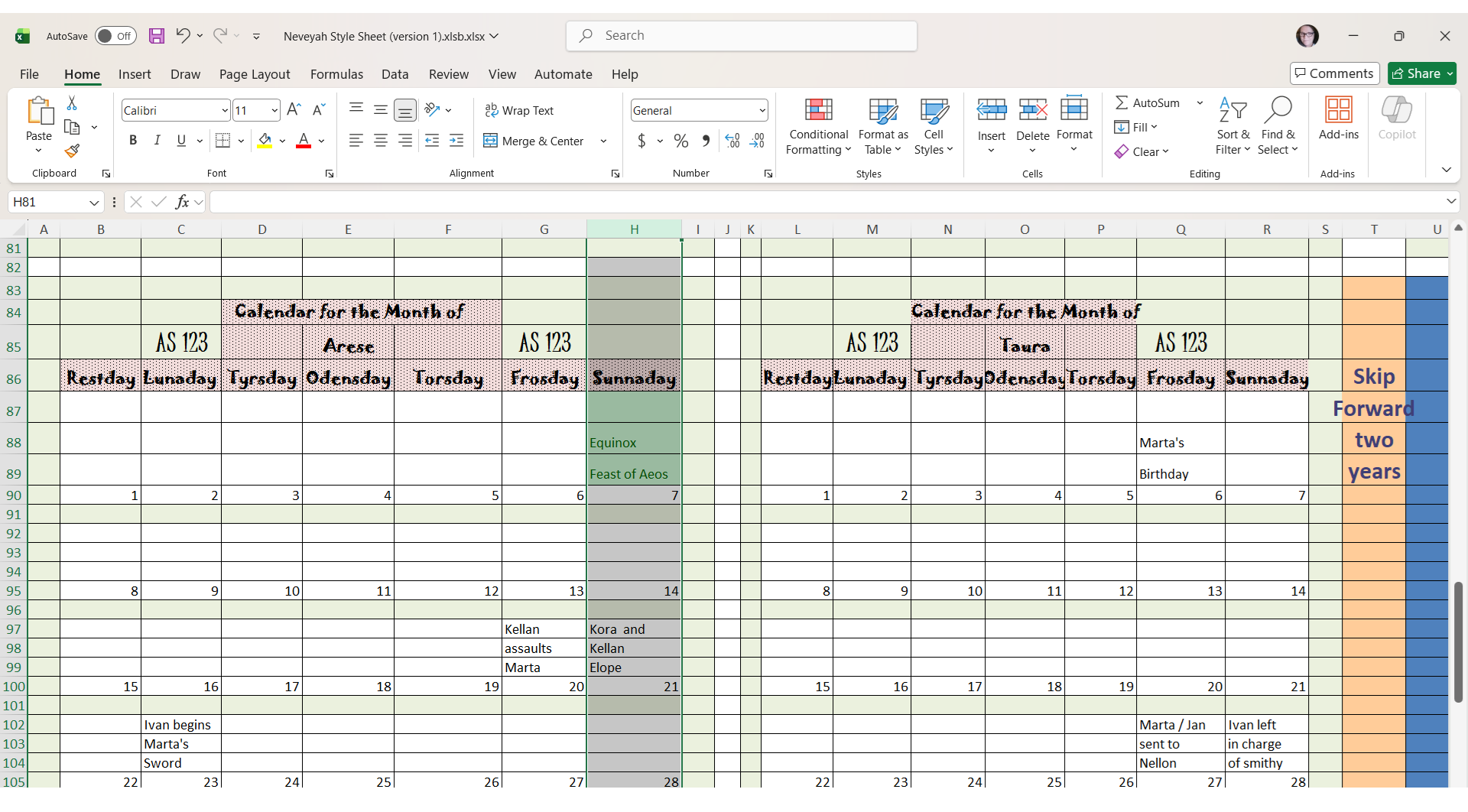Click the Increase Indent icon
Image resolution: width=1468 pixels, height=812 pixels.
(x=456, y=141)
